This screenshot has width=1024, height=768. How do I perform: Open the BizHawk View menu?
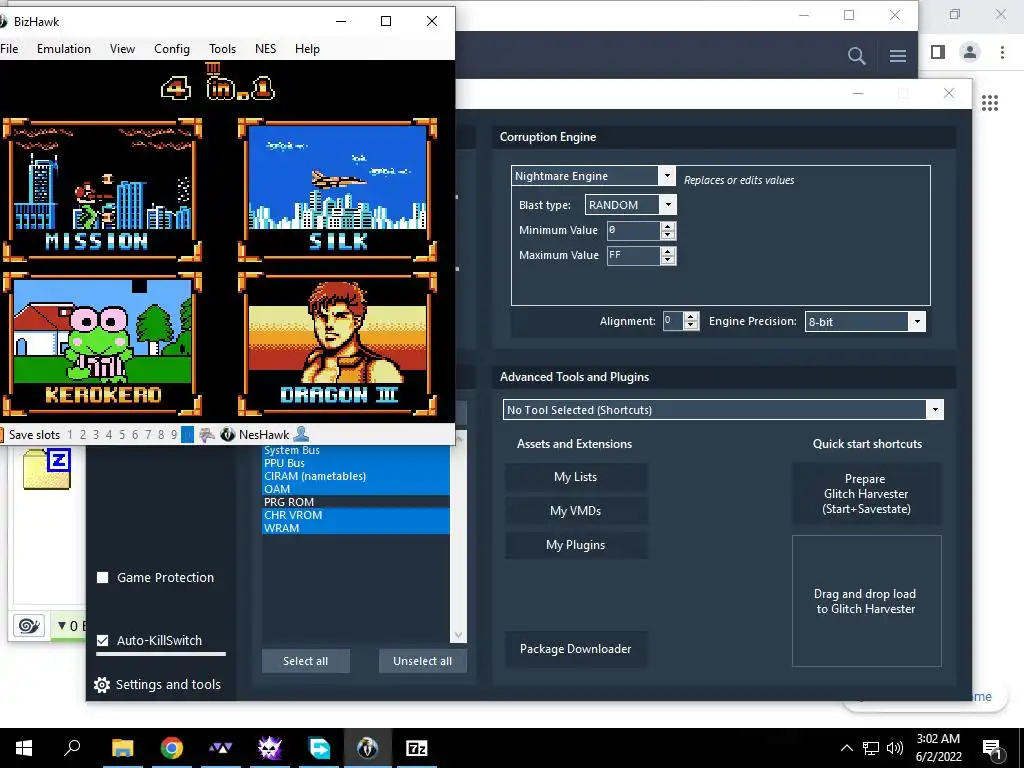click(122, 49)
